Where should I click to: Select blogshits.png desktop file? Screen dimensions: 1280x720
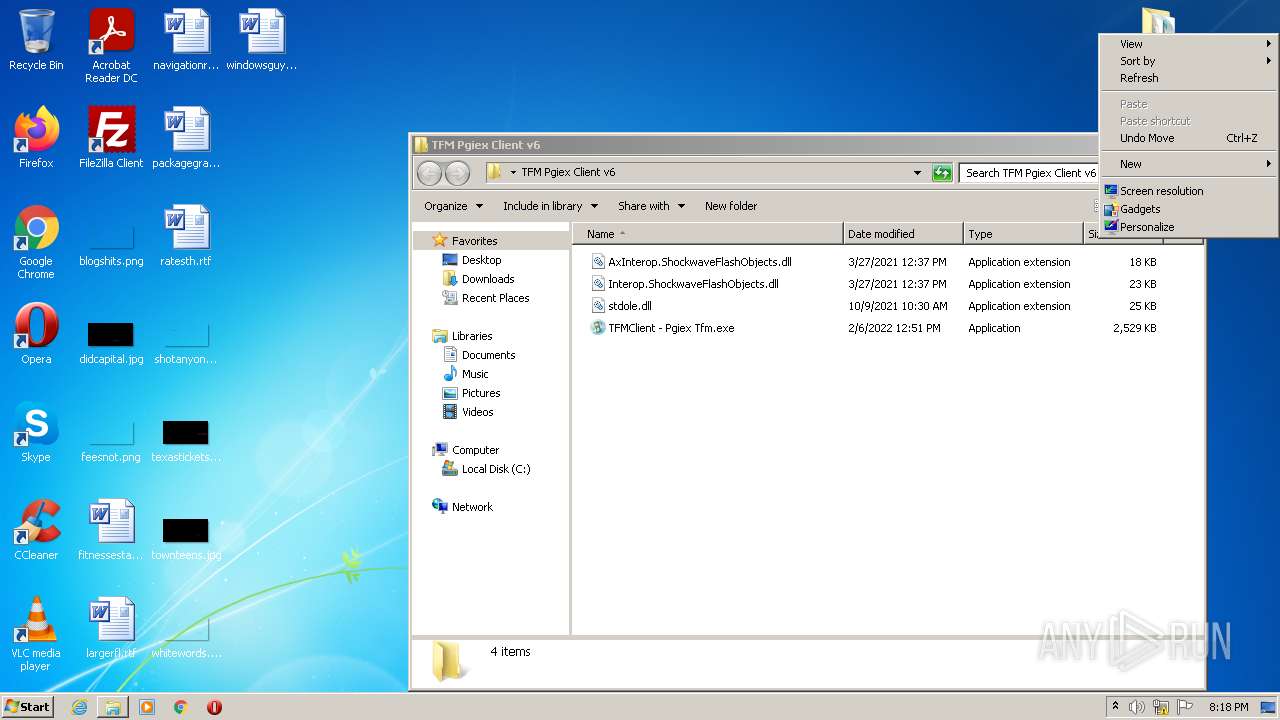(x=111, y=246)
